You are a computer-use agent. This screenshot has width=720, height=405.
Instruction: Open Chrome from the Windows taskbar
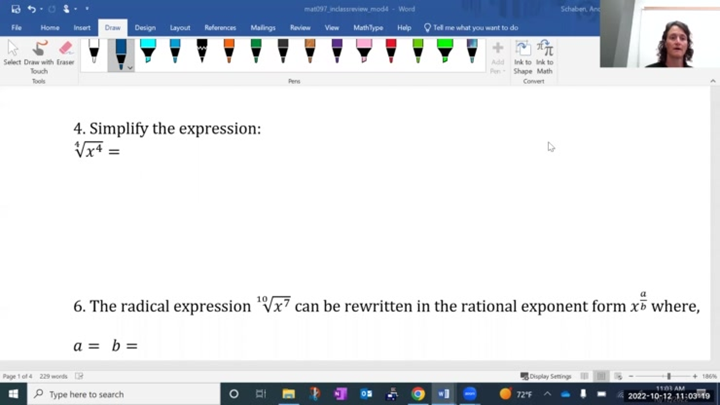[418, 394]
